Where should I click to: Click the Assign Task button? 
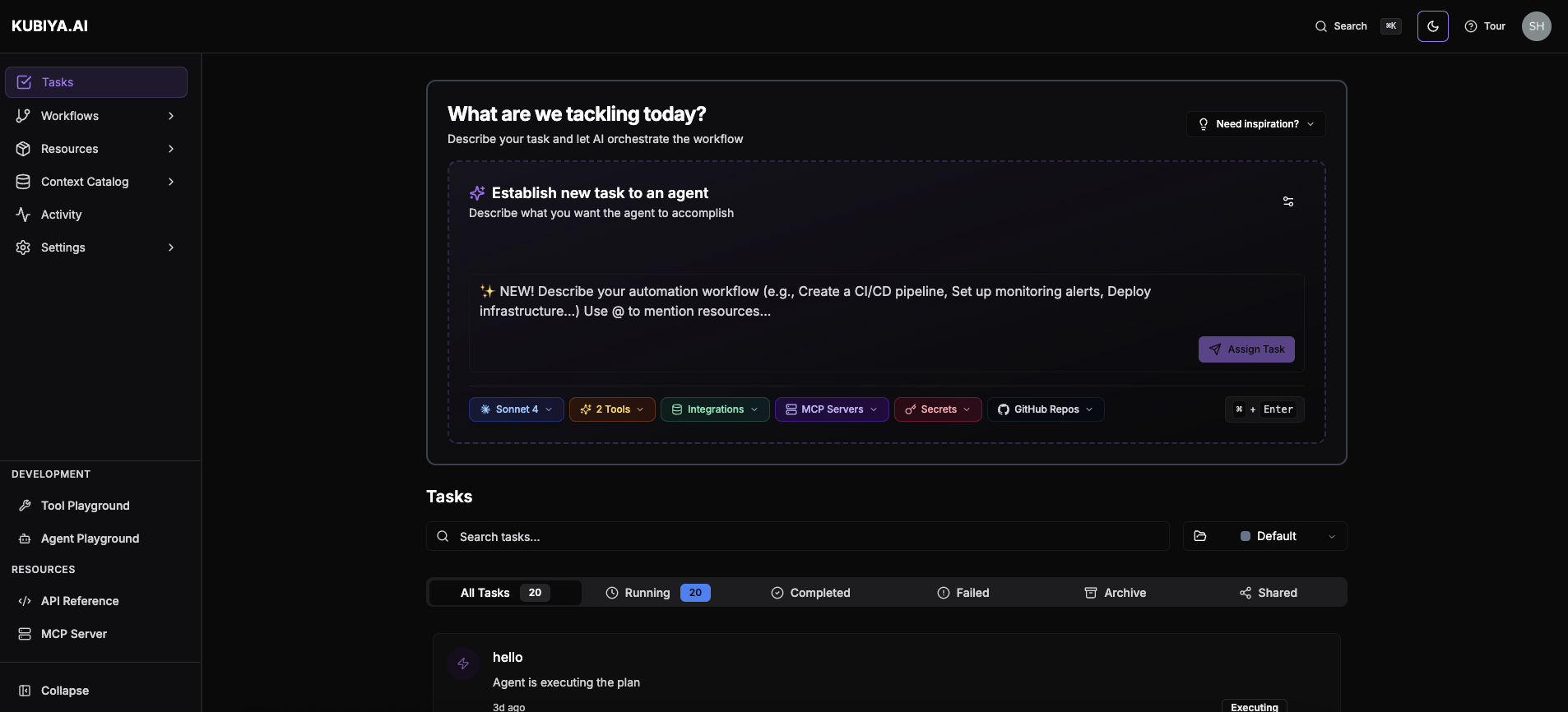coord(1246,349)
